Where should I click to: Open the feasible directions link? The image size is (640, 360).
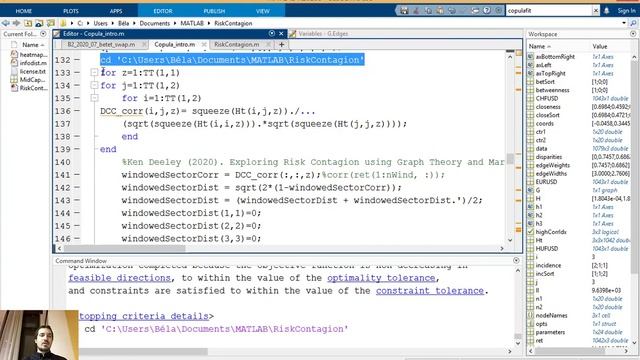(120, 278)
